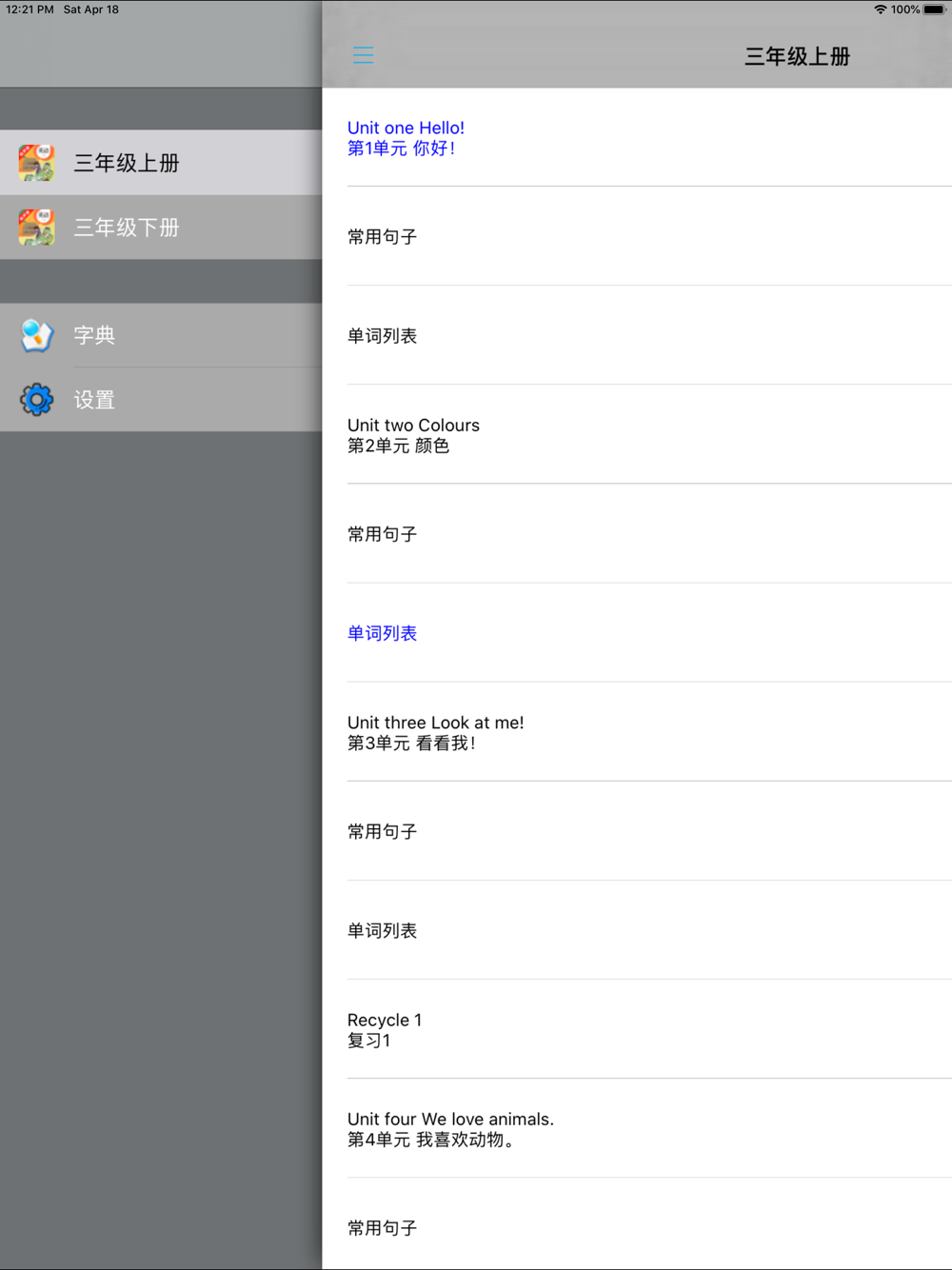Tap the hamburger menu icon

tap(363, 55)
